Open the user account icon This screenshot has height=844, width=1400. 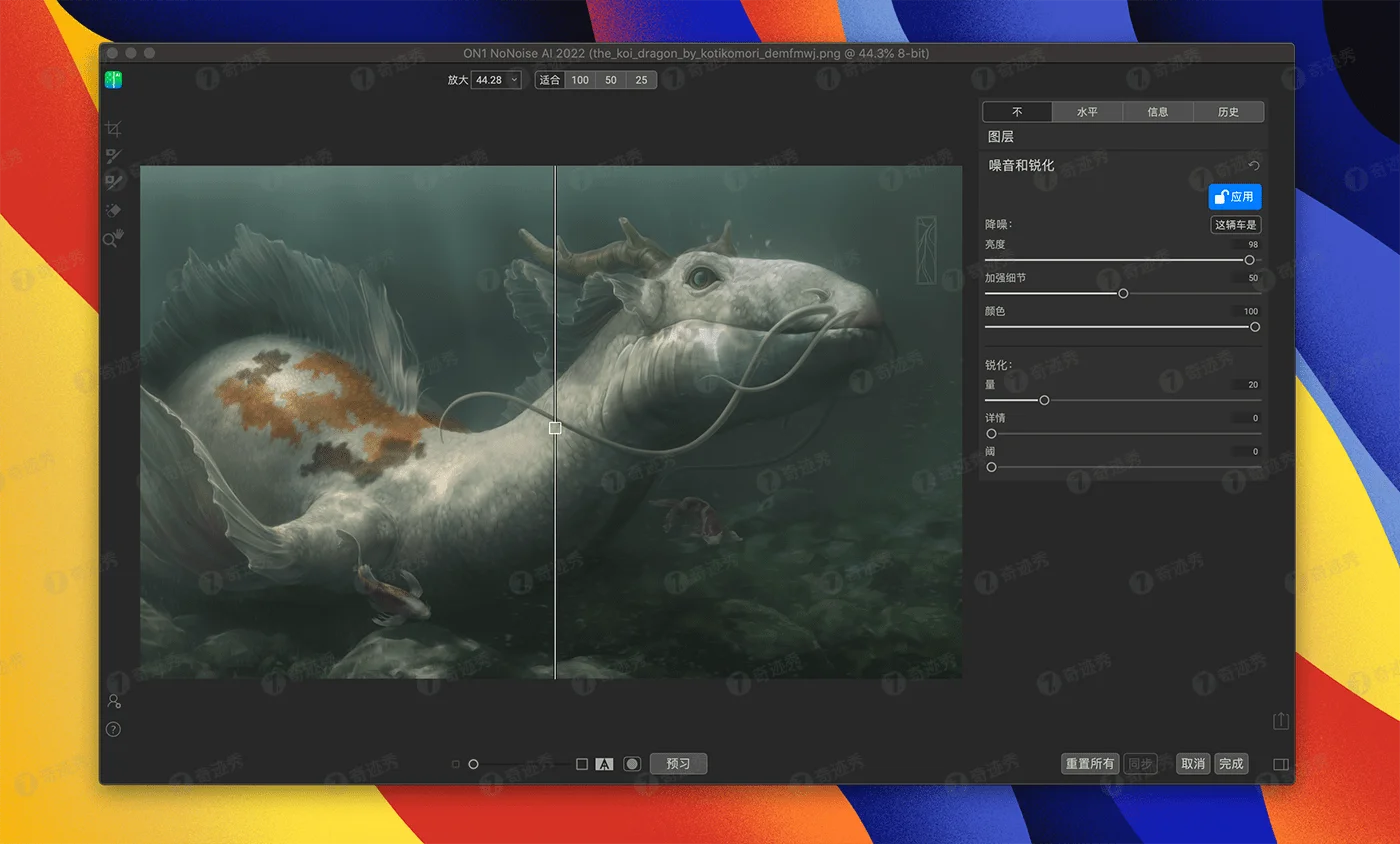pyautogui.click(x=114, y=701)
